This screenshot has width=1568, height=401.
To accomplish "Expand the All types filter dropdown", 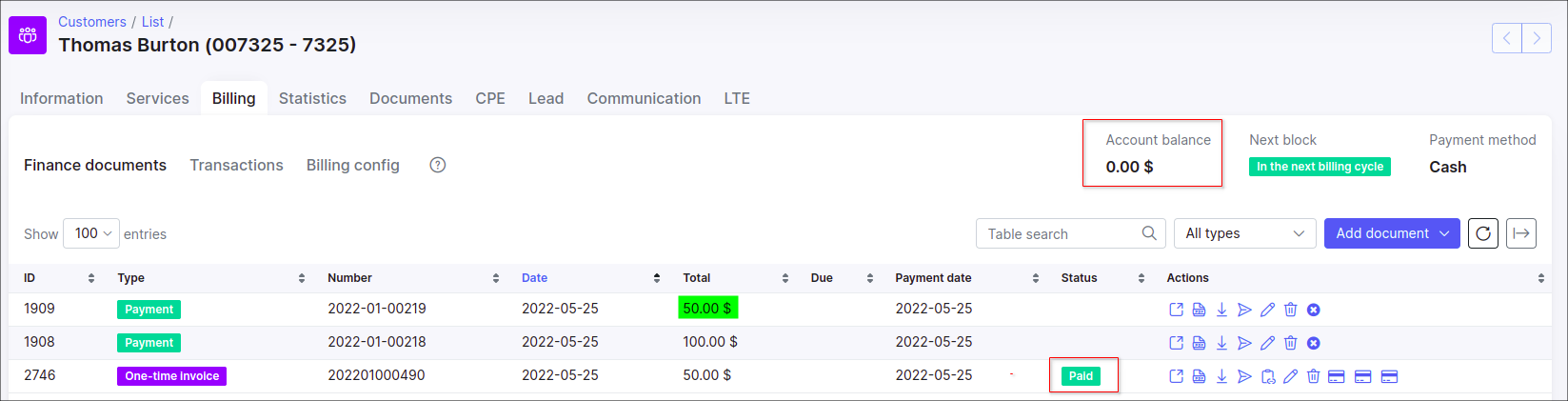I will 1243,233.
